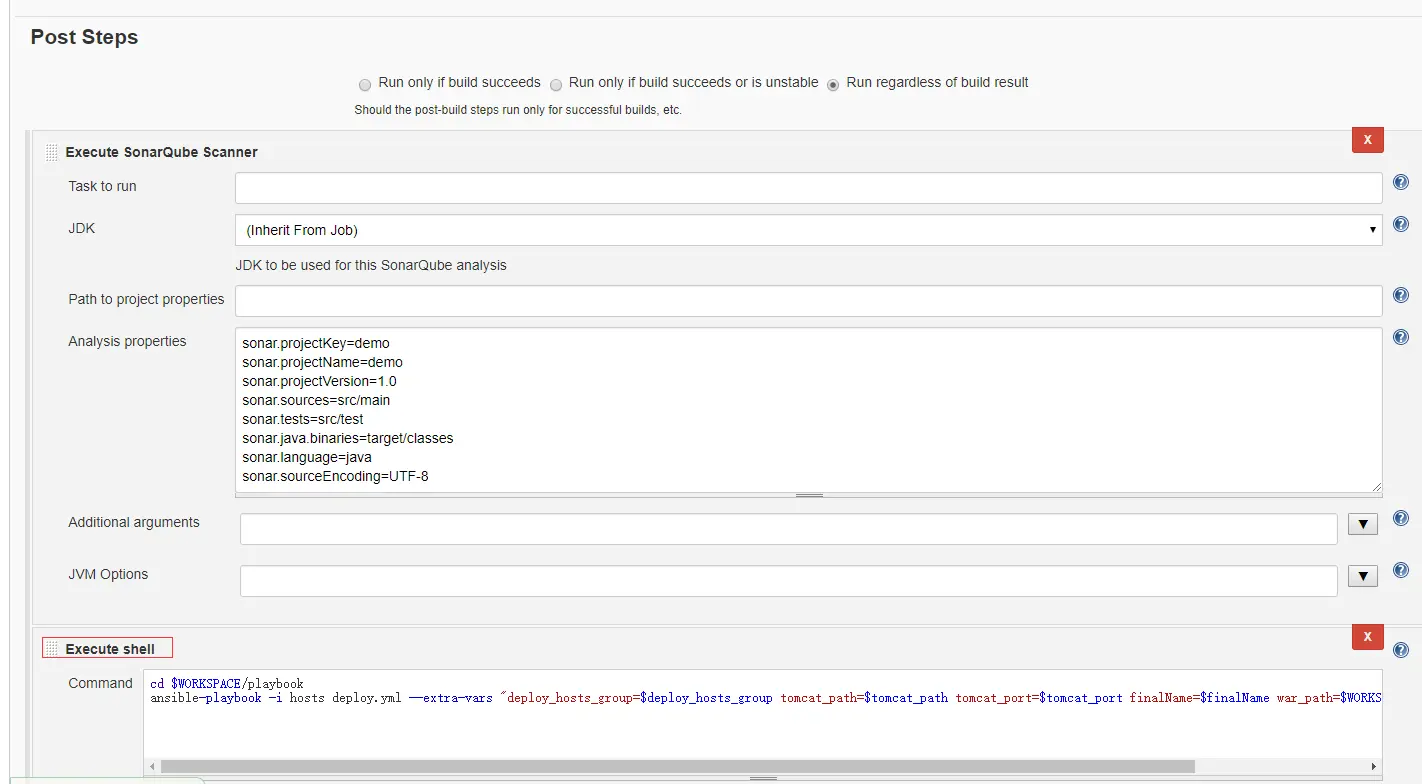Select Run only if build succeeds or unstable
The height and width of the screenshot is (784, 1422).
556,84
